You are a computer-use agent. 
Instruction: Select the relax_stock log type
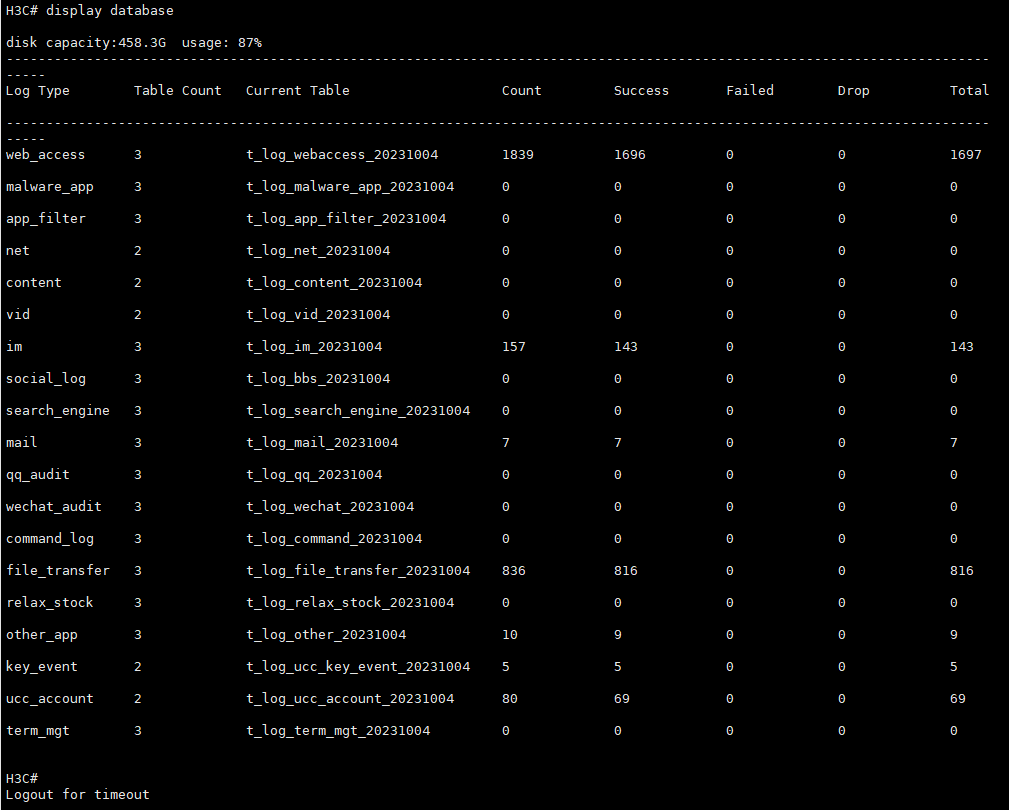tap(50, 603)
